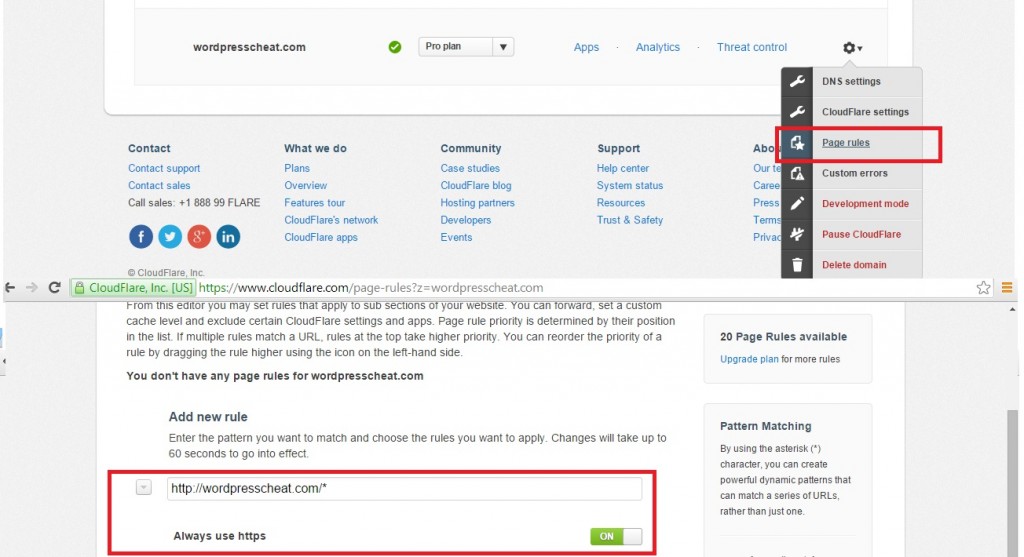Open the Resources link
The width and height of the screenshot is (1024, 557).
(x=621, y=203)
